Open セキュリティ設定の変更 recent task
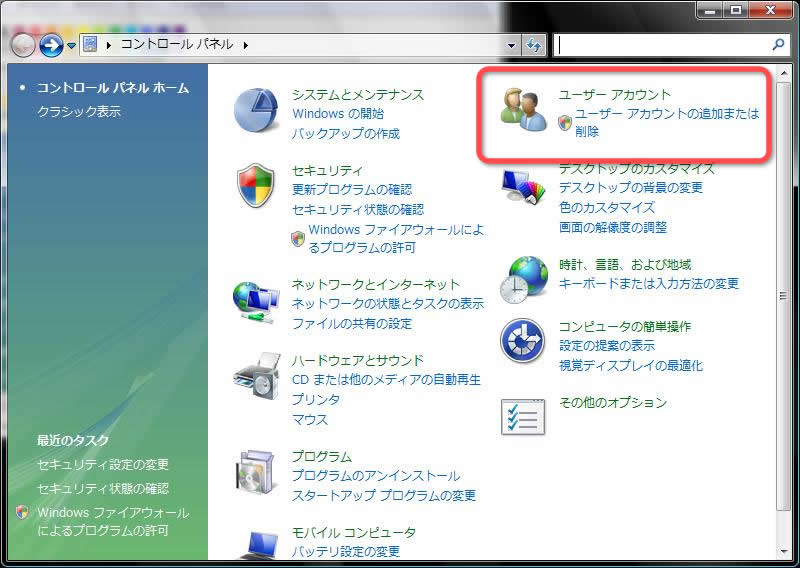 (x=103, y=464)
